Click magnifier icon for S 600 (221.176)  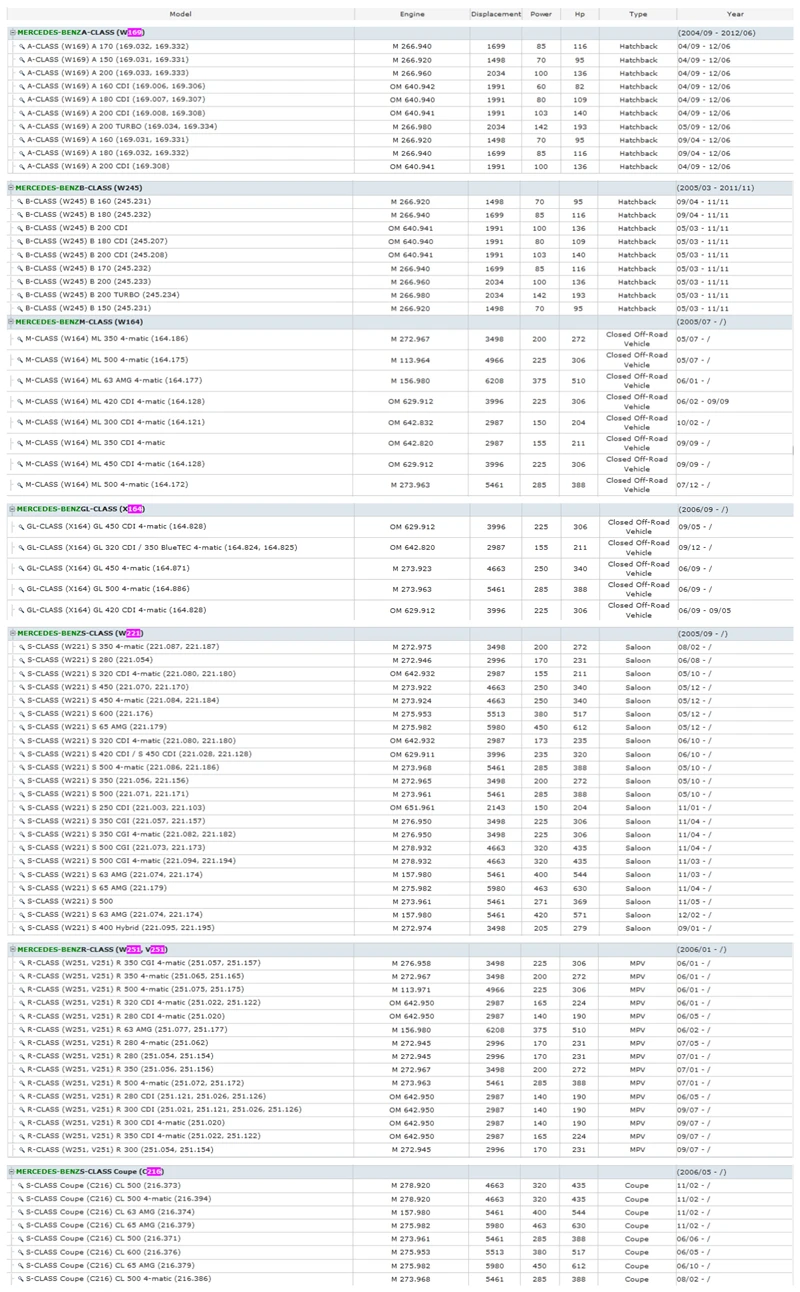(21, 713)
